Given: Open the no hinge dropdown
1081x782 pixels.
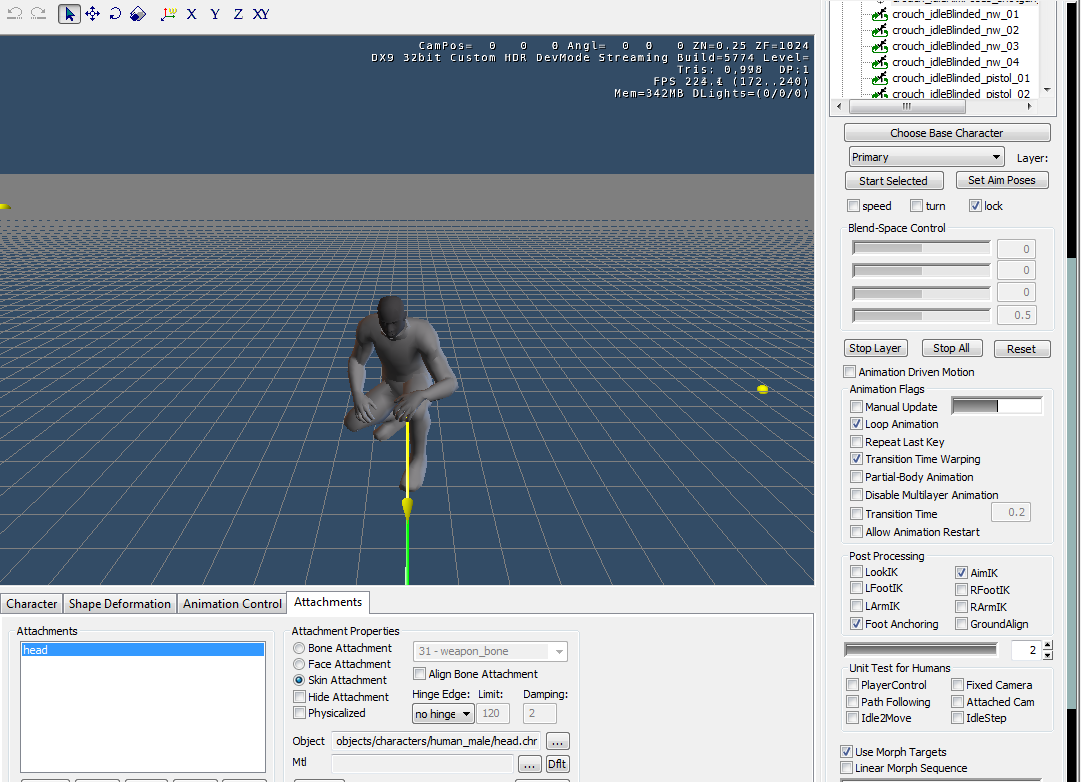Looking at the screenshot, I should click(443, 714).
